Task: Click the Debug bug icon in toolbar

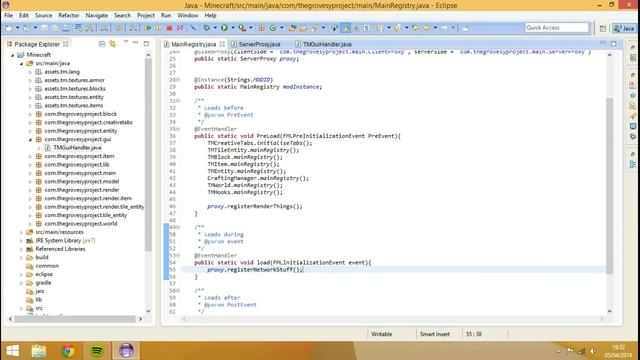Action: [x=207, y=28]
